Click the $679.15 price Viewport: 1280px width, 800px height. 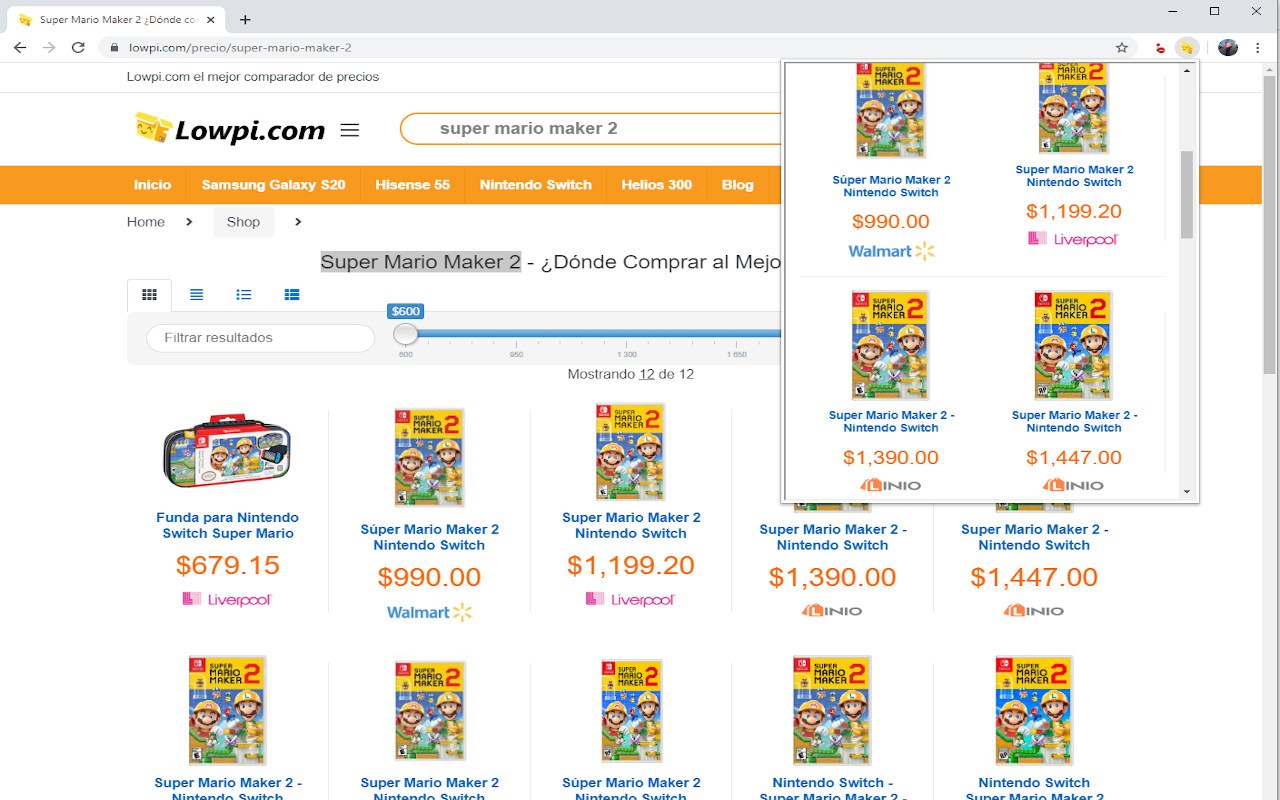pyautogui.click(x=227, y=565)
